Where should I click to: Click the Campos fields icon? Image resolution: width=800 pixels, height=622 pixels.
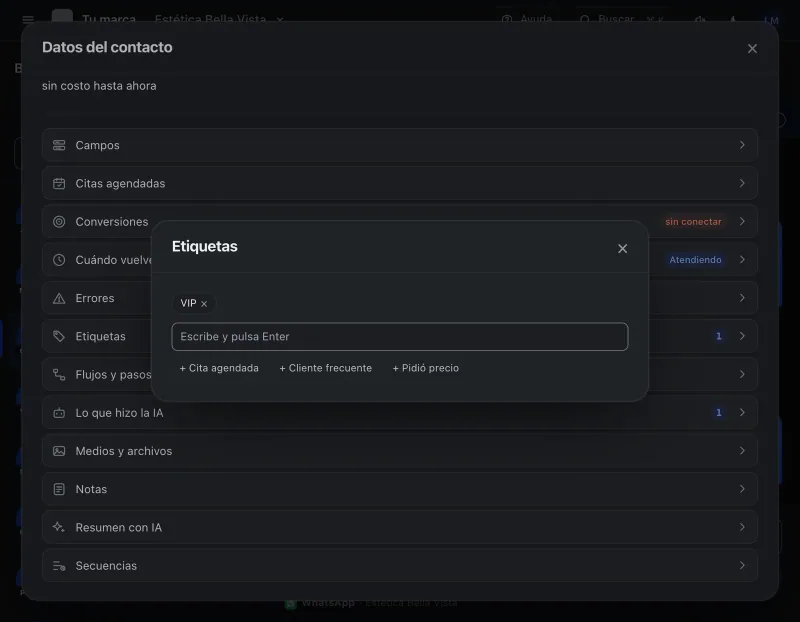59,145
